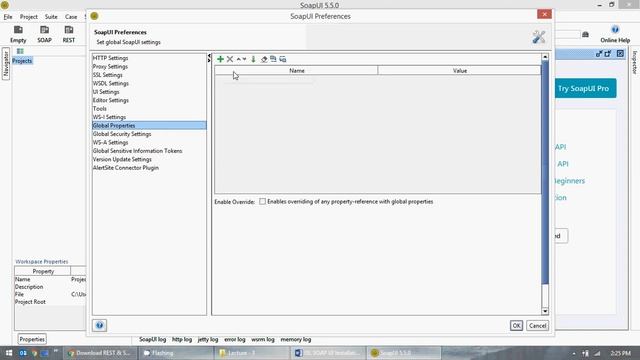Viewport: 640px width, 360px height.
Task: Select WSDL Settings in preferences list
Action: [149, 83]
